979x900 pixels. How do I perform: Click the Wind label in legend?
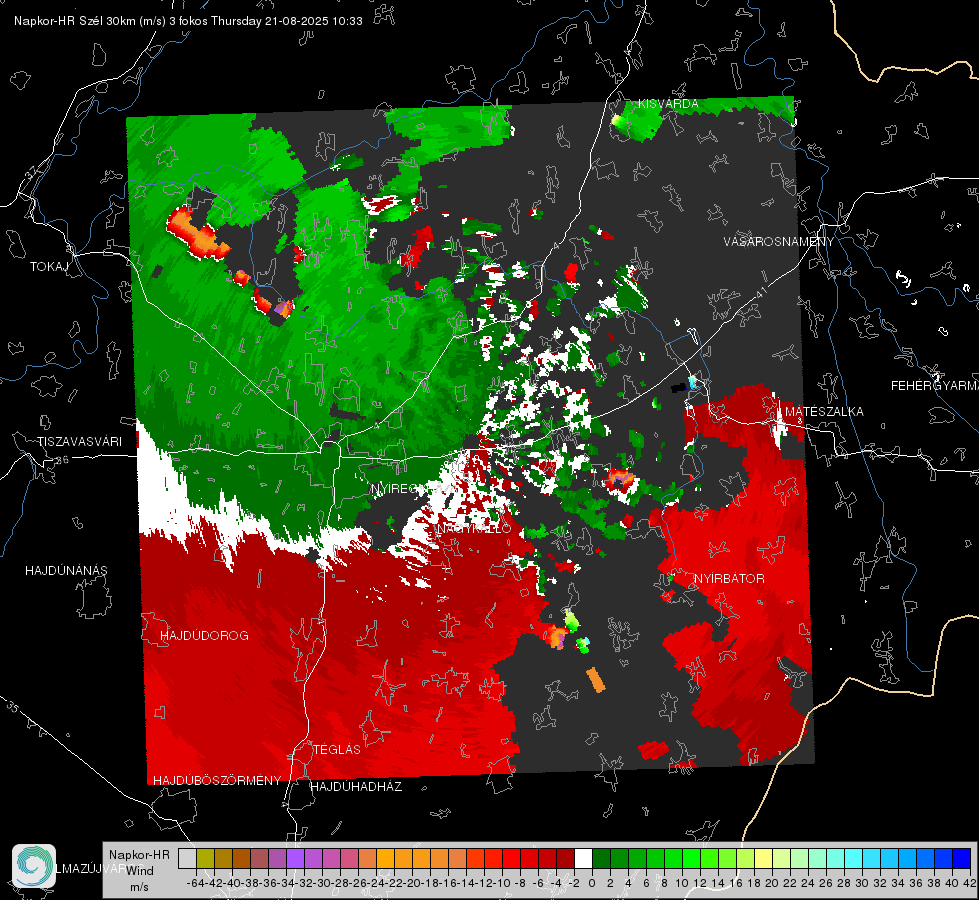[140, 870]
